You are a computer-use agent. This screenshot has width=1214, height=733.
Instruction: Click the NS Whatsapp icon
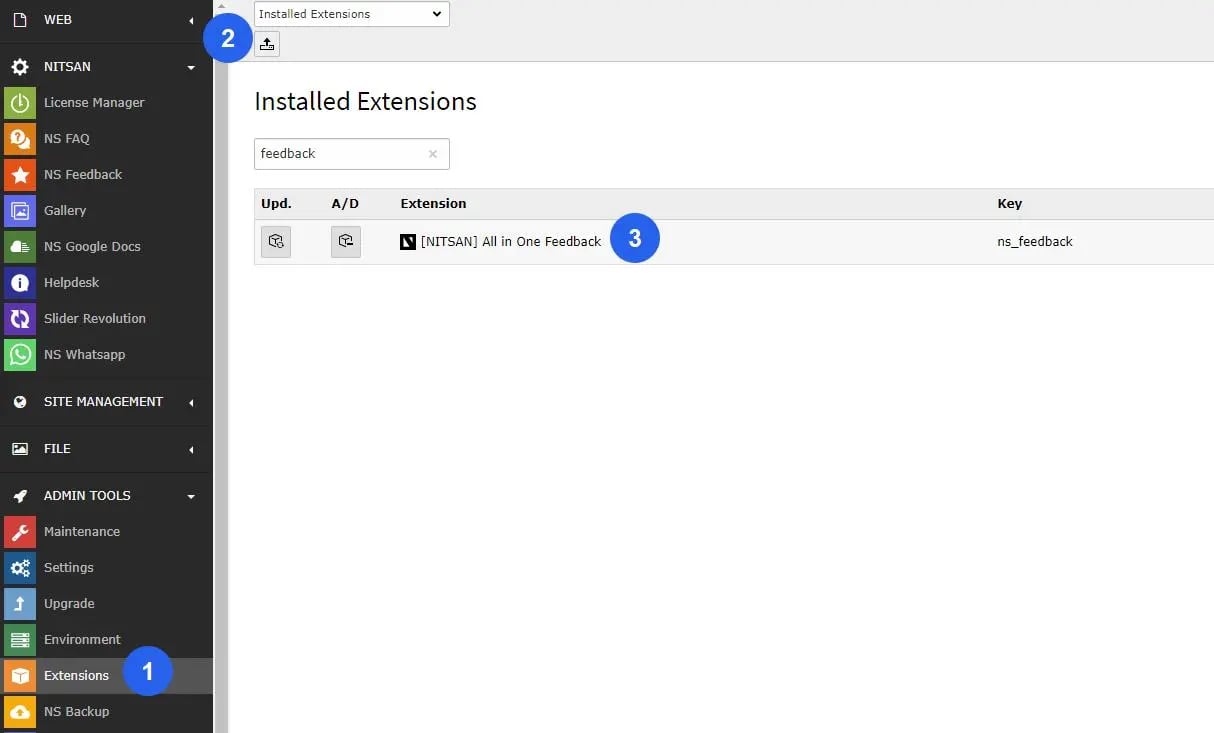click(x=20, y=354)
